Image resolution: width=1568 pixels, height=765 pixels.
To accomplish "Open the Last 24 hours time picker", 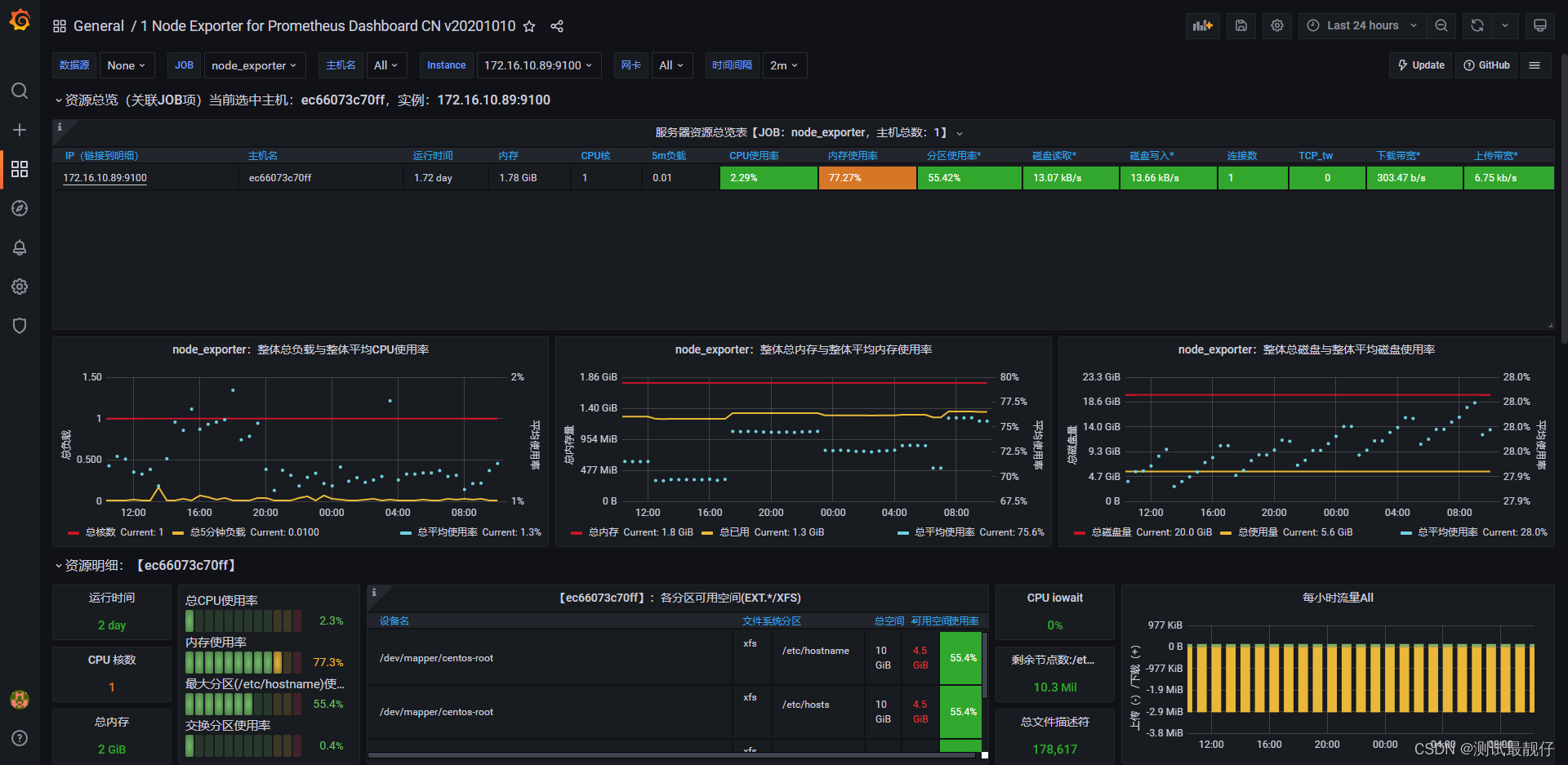I will point(1362,25).
